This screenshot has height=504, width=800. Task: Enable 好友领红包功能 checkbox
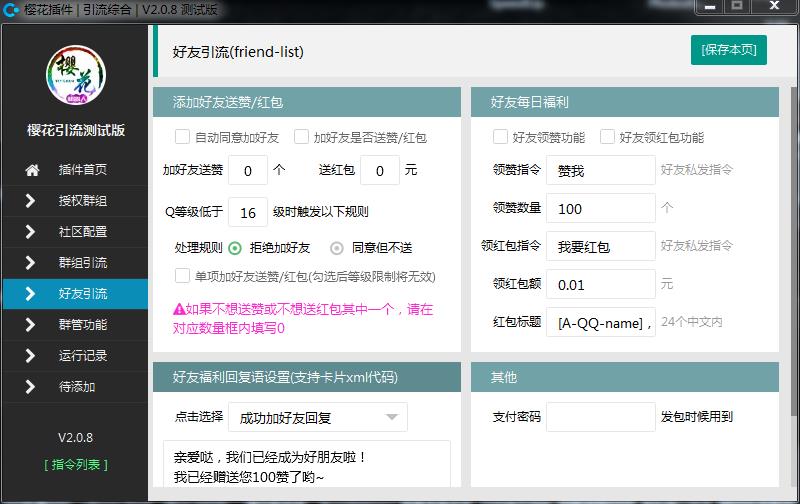[607, 137]
